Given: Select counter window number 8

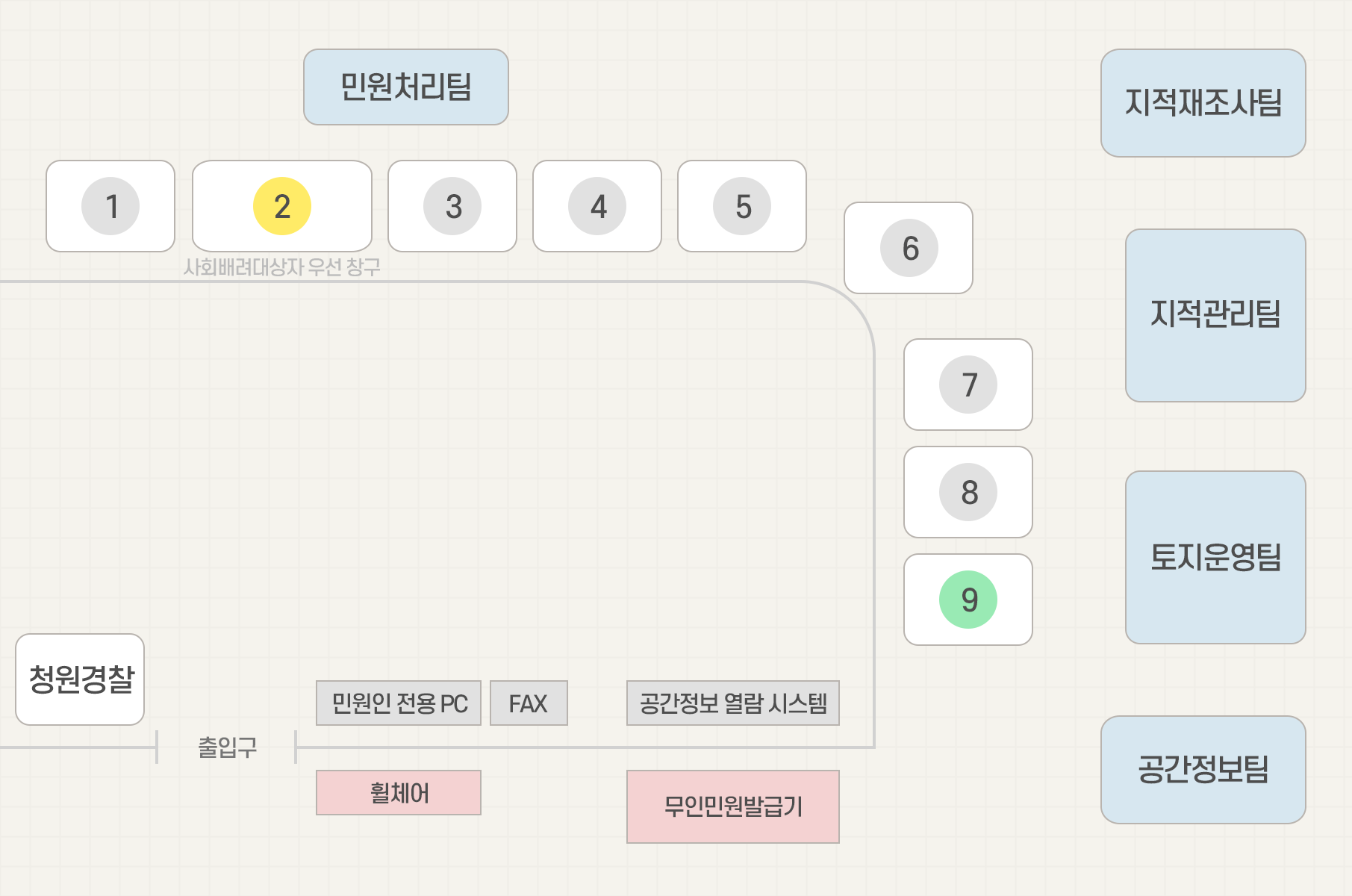Looking at the screenshot, I should (x=968, y=492).
